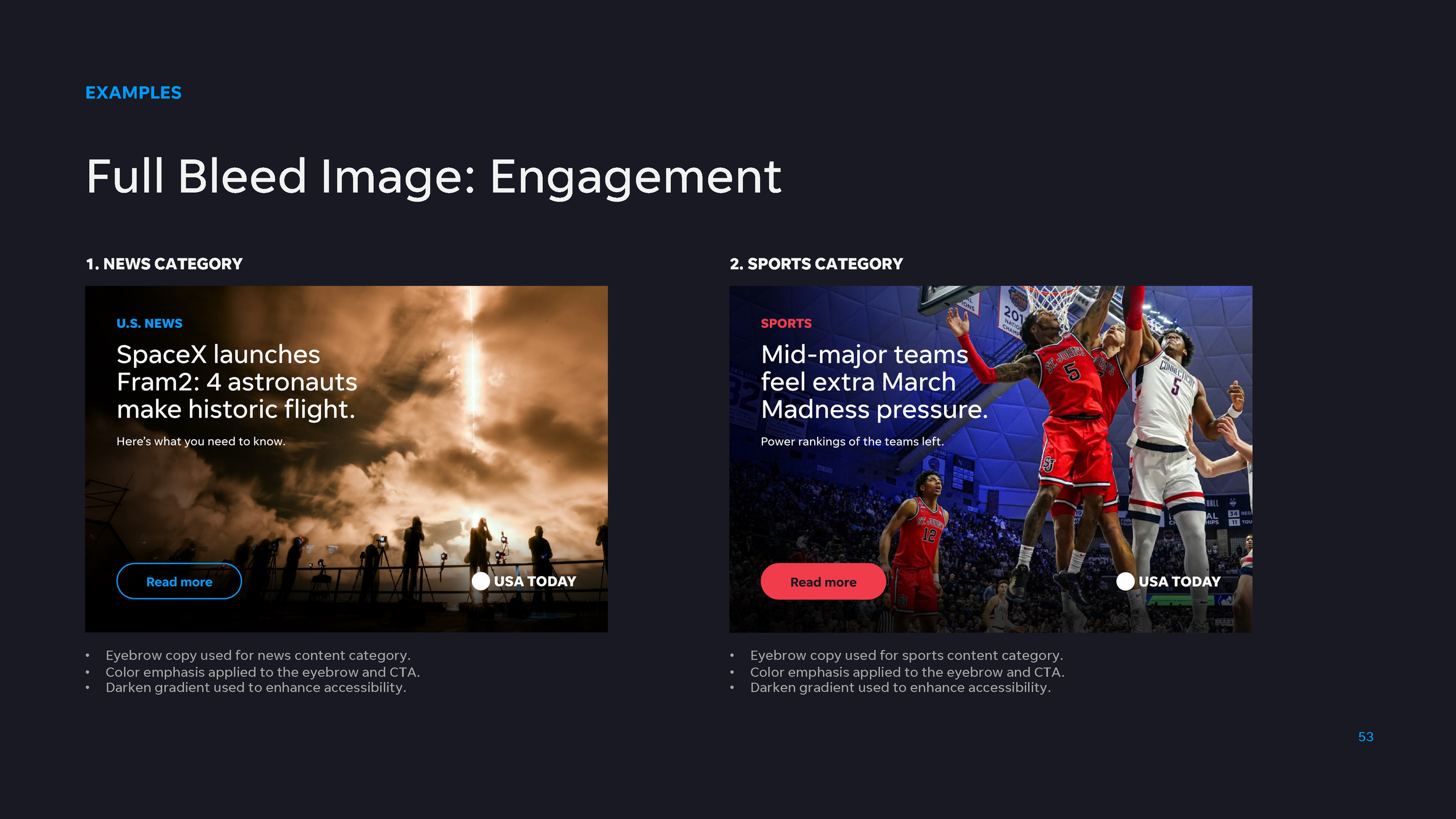Click "Here's what you need to know" subtext

click(x=200, y=442)
